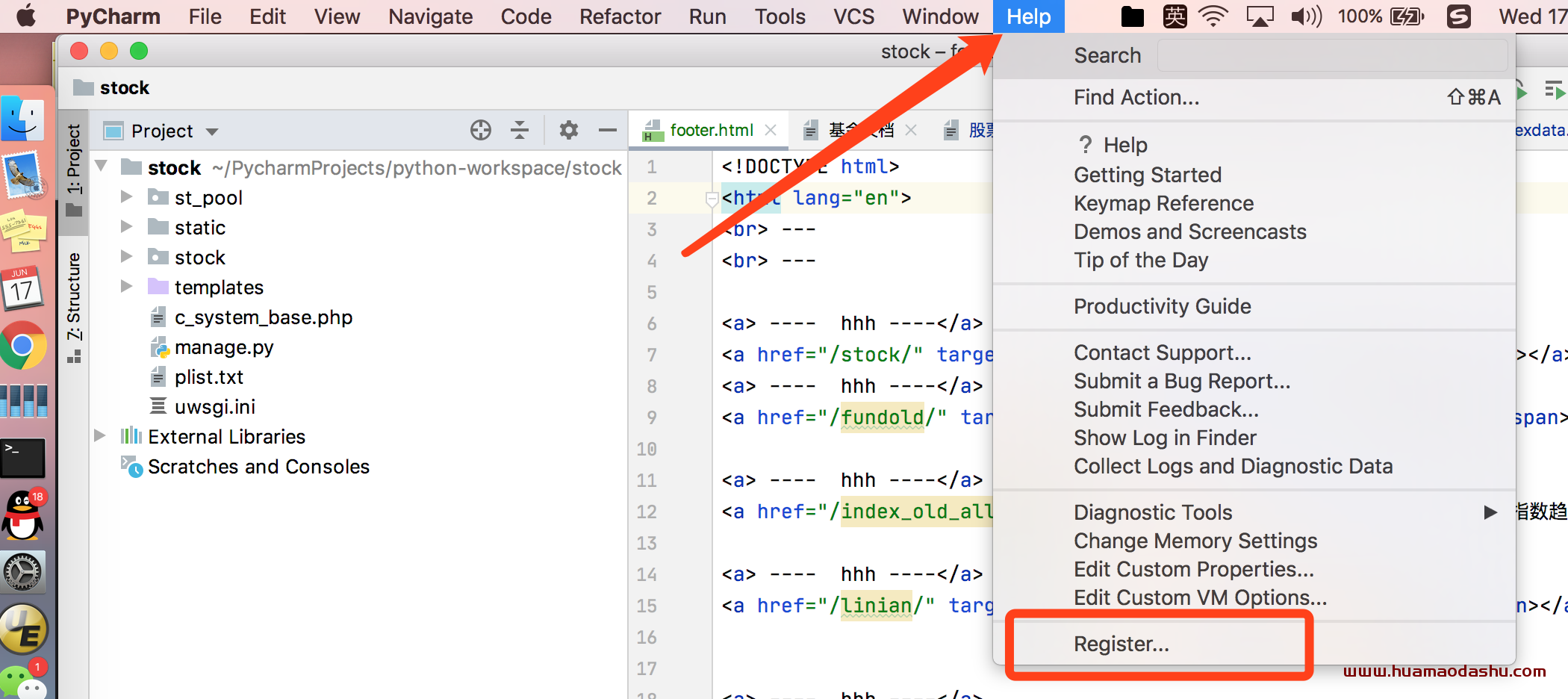
Task: Close the footer.html tab
Action: (x=771, y=130)
